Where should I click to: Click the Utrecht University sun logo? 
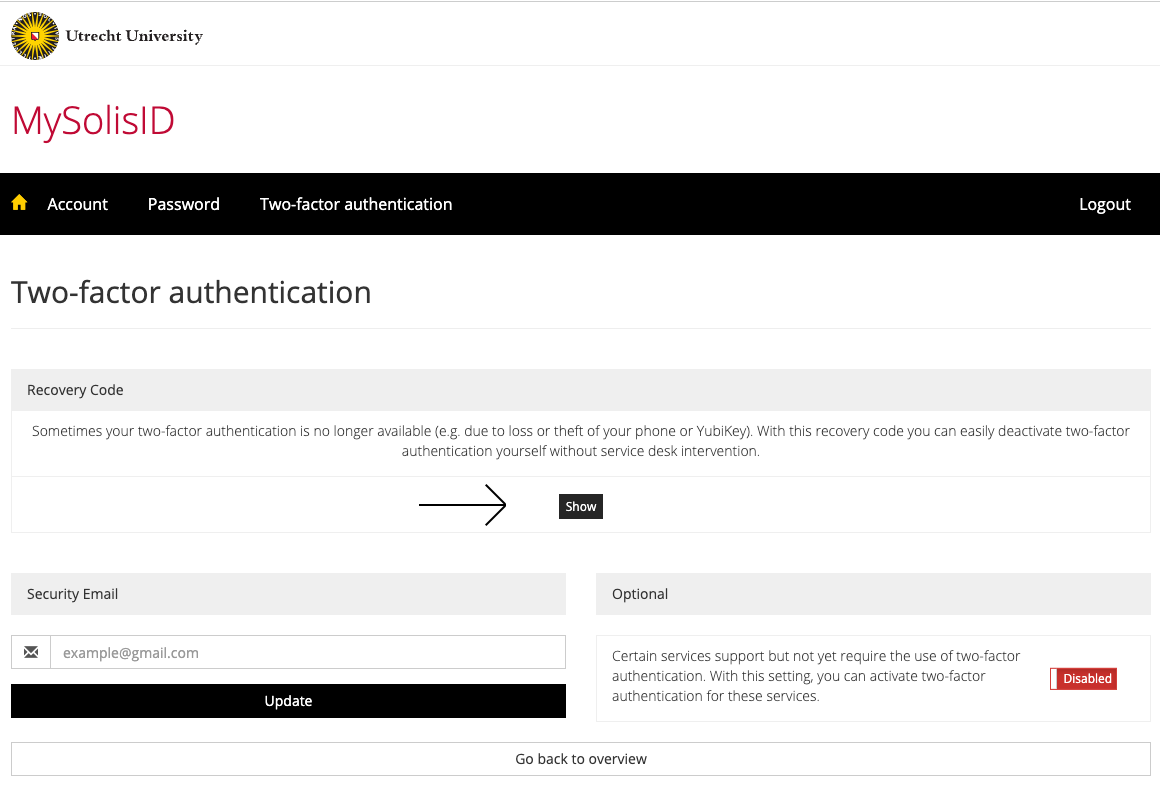(x=34, y=35)
